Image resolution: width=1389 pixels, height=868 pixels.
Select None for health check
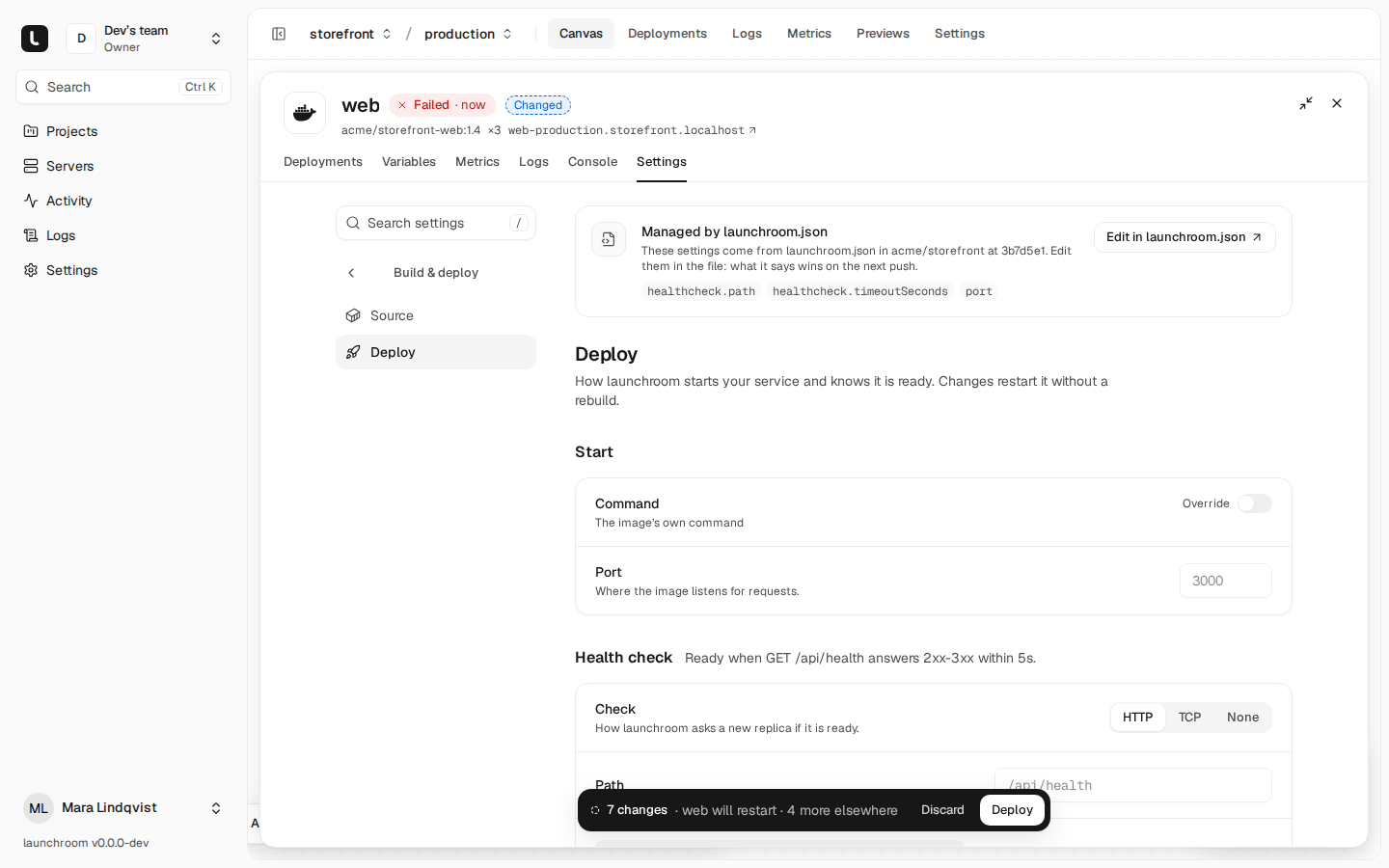point(1242,718)
